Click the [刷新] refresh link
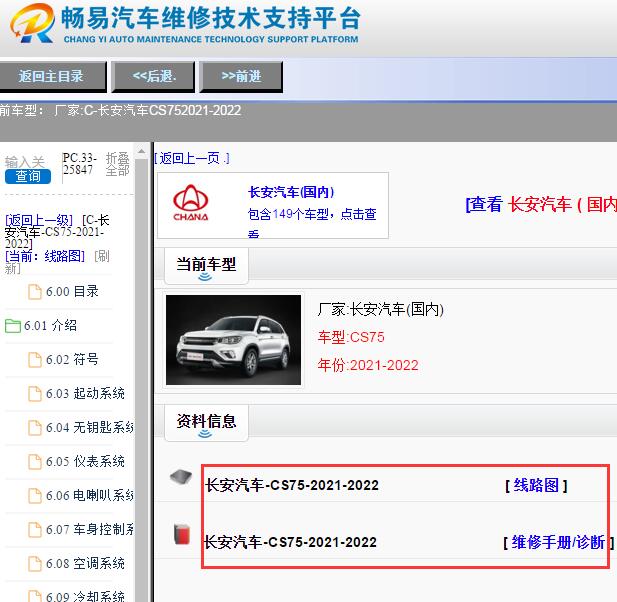617x602 pixels. pyautogui.click(x=102, y=256)
